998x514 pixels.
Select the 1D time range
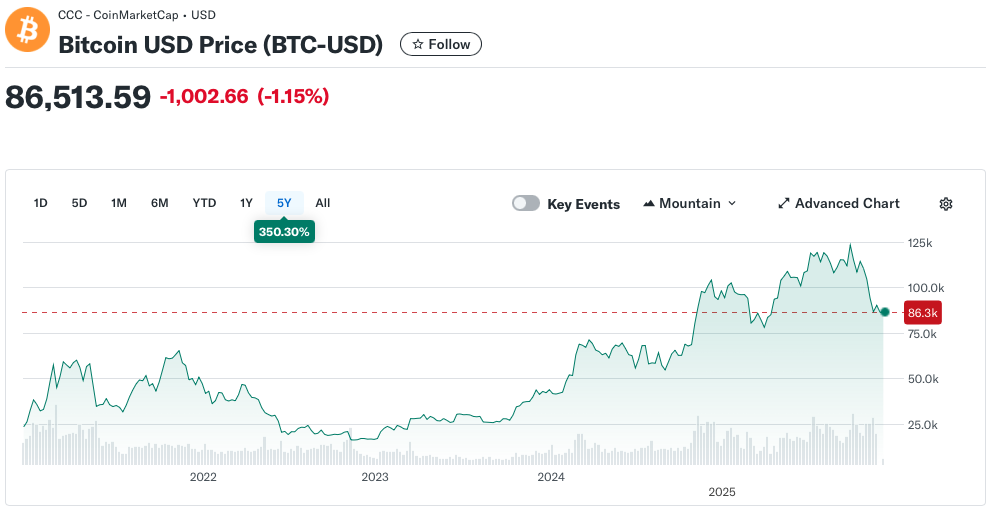41,203
